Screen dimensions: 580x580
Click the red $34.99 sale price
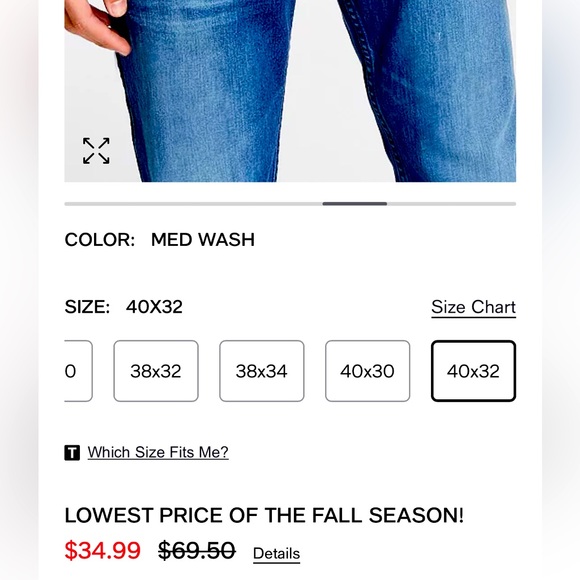(102, 550)
